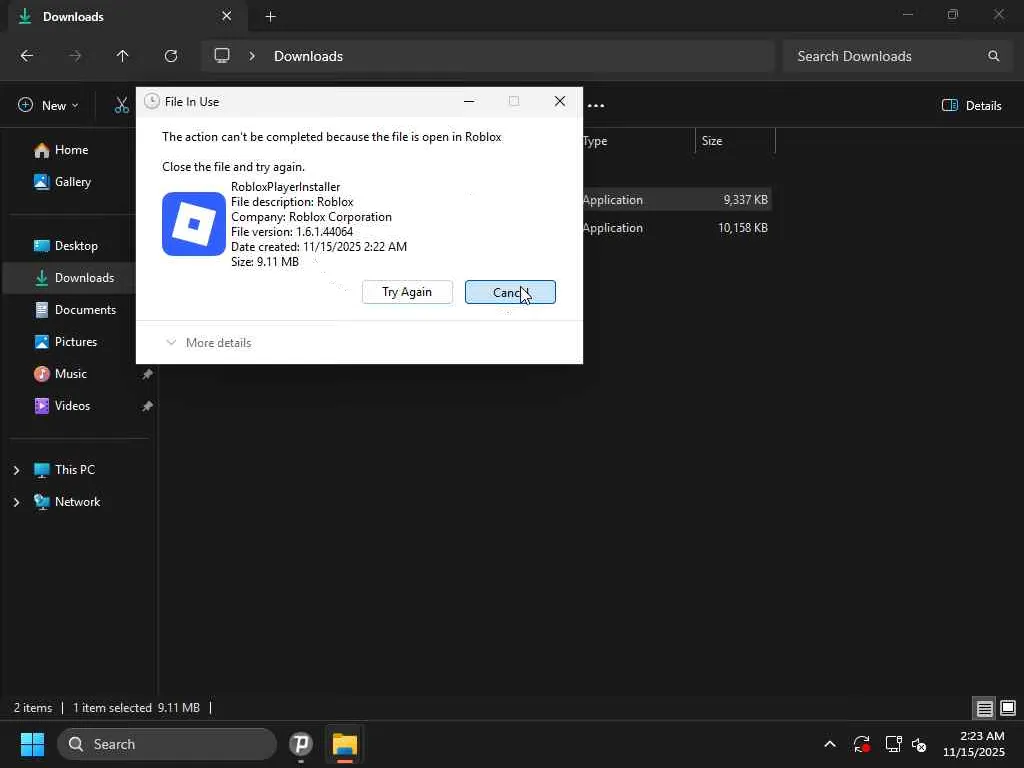Click the Search Downloads field
This screenshot has width=1024, height=768.
(x=897, y=56)
